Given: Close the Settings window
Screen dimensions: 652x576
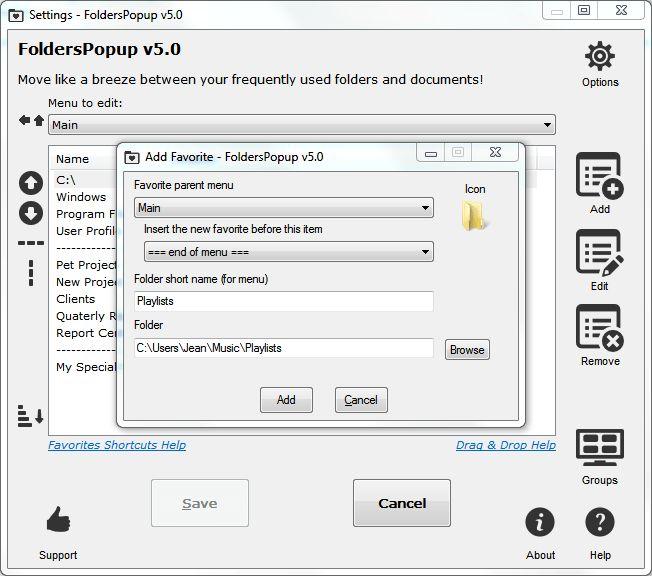Looking at the screenshot, I should (x=621, y=10).
